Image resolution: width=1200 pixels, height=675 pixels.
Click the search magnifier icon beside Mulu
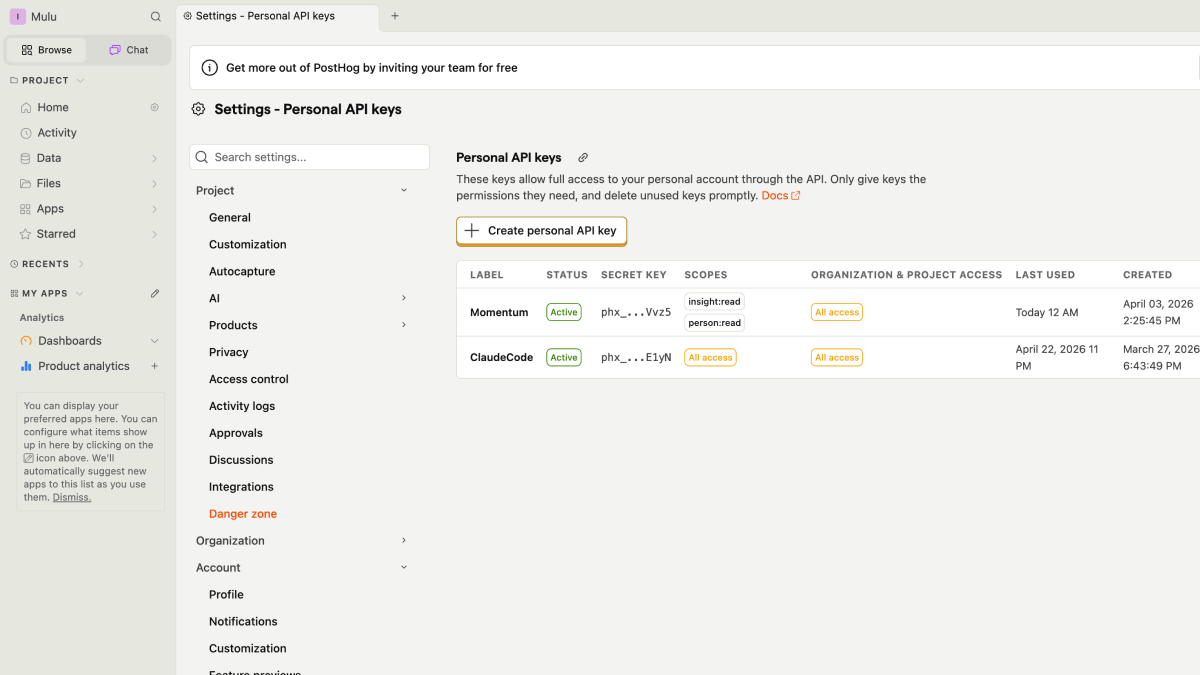coord(155,17)
